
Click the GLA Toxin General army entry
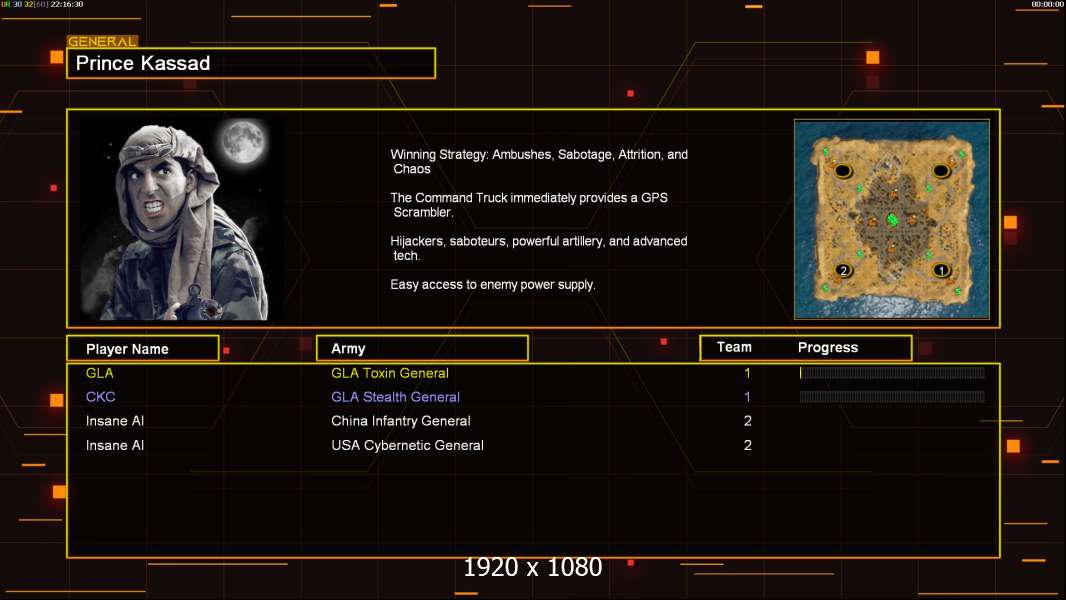tap(390, 373)
